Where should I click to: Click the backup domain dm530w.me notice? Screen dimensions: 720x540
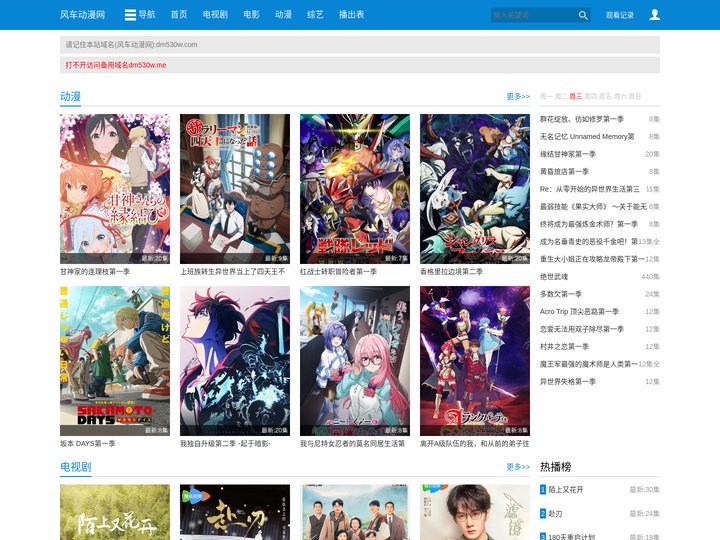(116, 65)
